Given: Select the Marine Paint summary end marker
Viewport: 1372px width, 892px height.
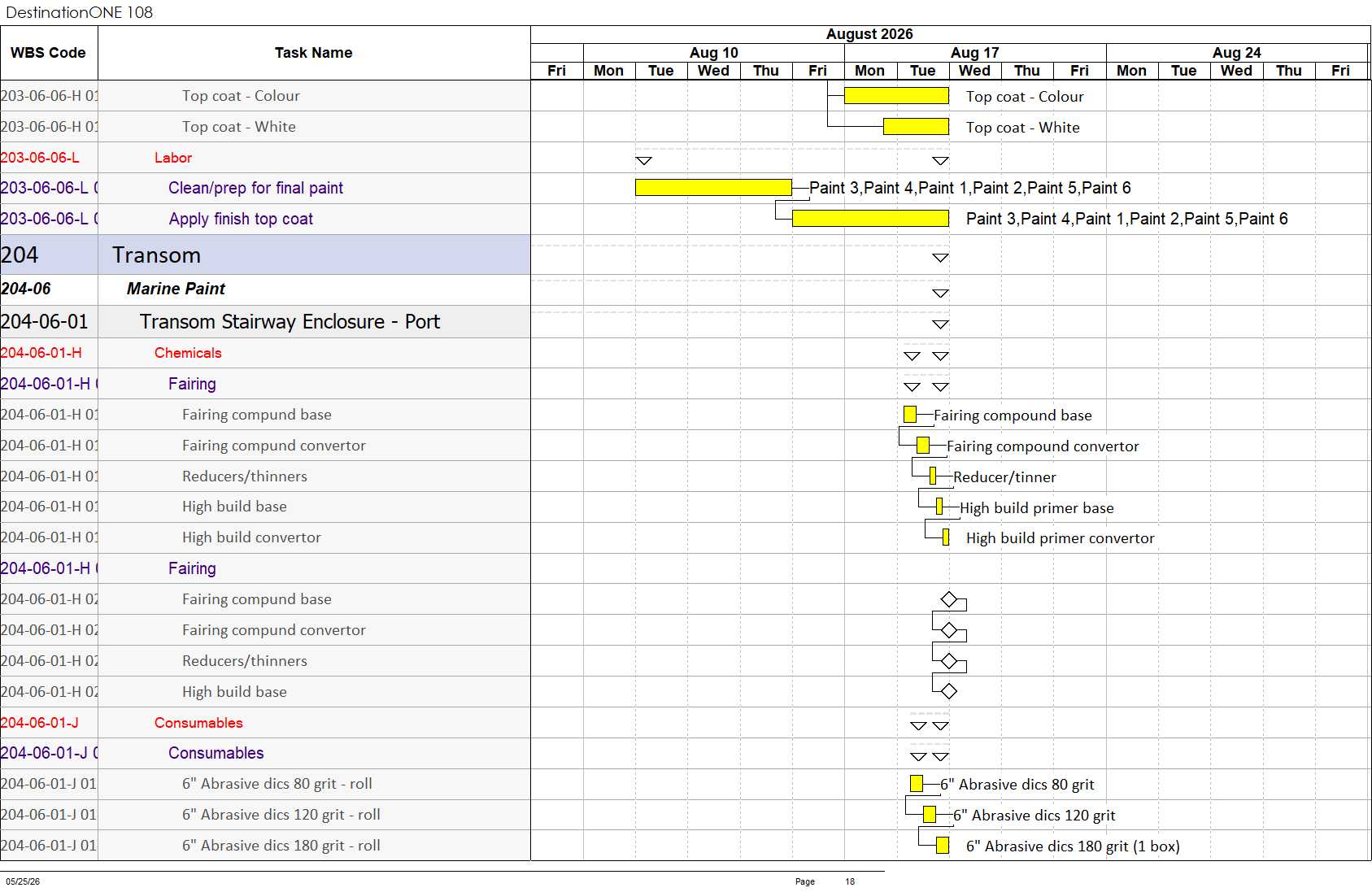Looking at the screenshot, I should point(941,293).
